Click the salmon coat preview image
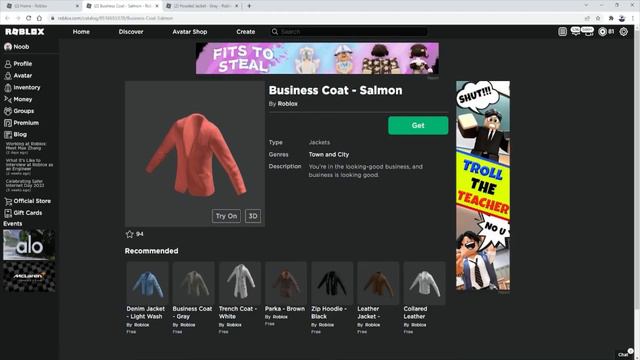 click(195, 154)
